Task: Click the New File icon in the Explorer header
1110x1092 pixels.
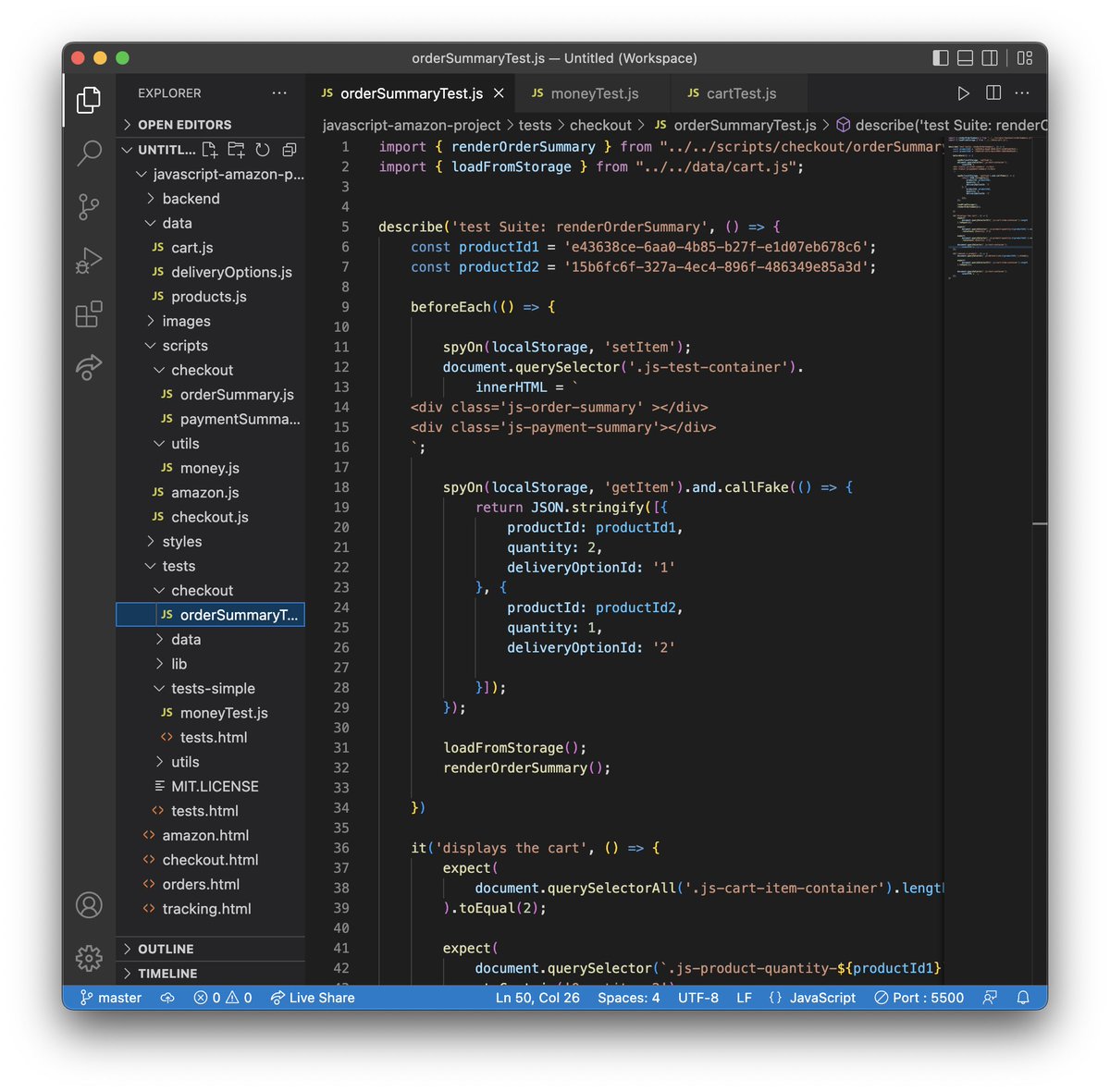Action: [210, 150]
